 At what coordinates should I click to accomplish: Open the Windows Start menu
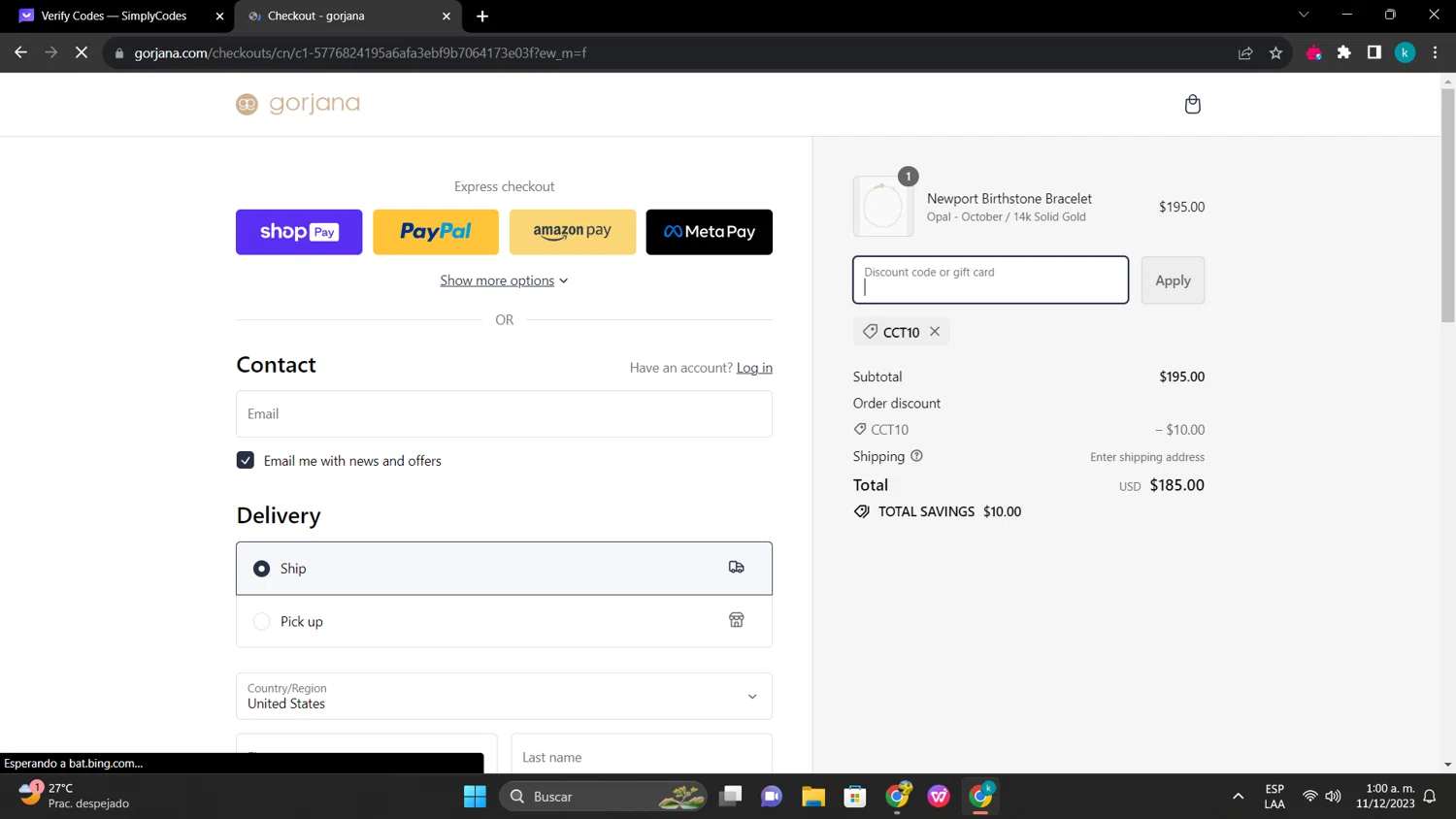pos(475,796)
